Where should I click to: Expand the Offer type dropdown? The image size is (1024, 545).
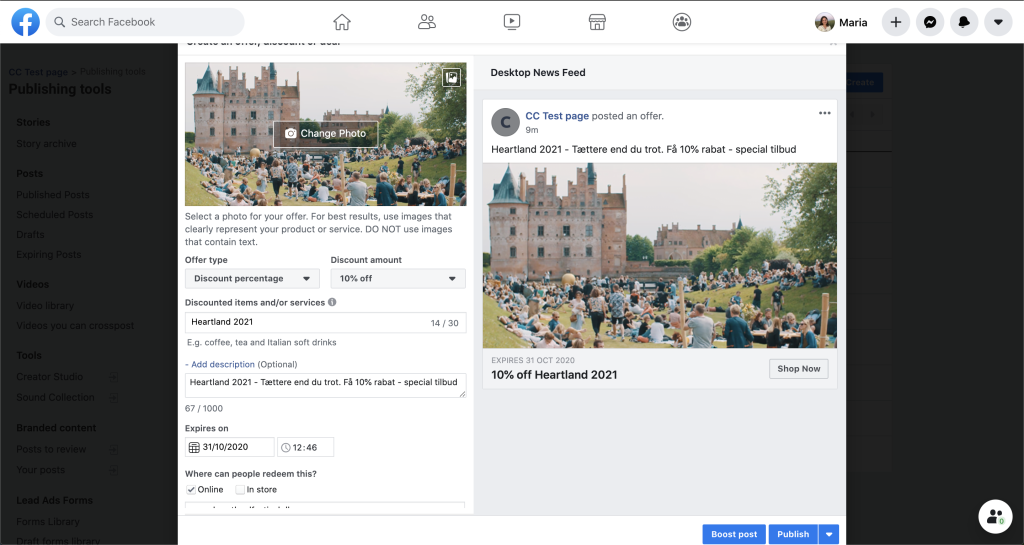[x=252, y=279]
